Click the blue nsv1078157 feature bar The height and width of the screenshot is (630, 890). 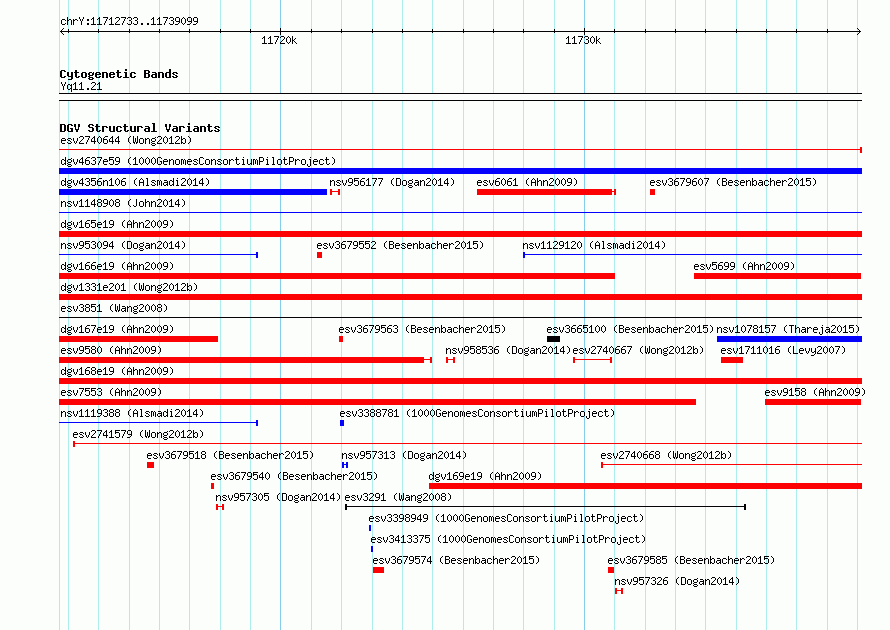790,339
